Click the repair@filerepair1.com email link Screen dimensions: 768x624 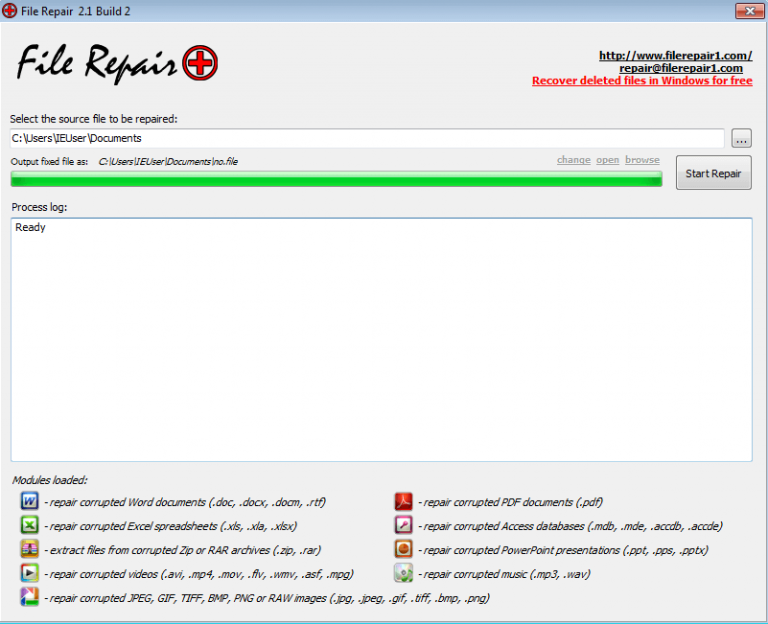tap(685, 68)
